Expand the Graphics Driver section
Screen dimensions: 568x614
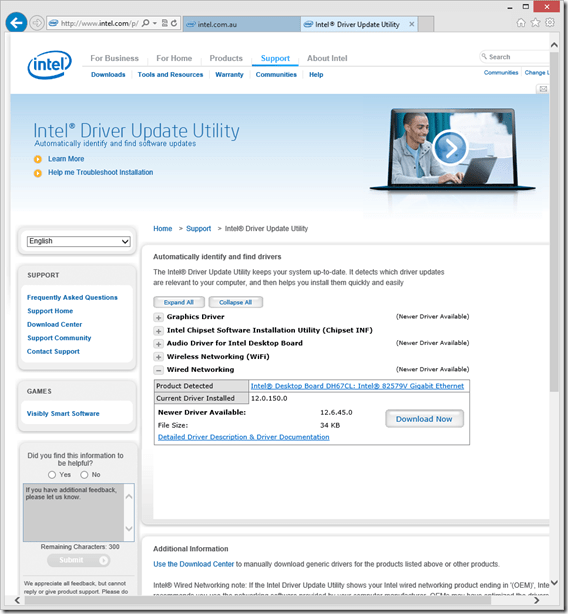click(159, 317)
